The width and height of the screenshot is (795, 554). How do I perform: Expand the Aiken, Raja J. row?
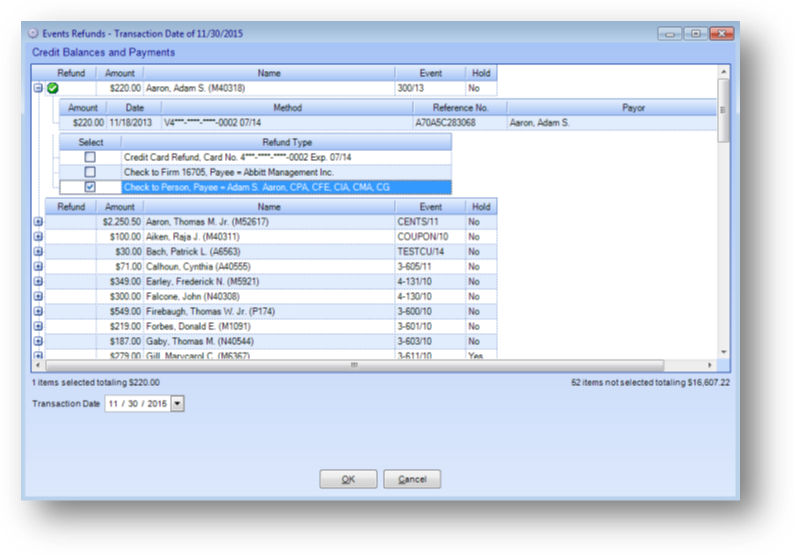point(38,237)
